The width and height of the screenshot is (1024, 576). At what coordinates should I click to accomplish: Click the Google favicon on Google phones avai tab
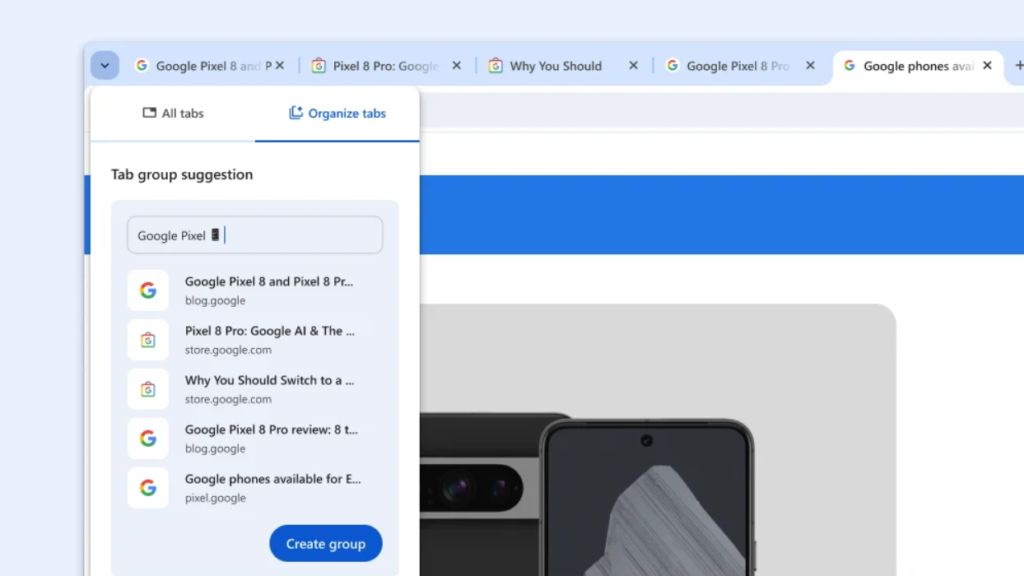[849, 65]
